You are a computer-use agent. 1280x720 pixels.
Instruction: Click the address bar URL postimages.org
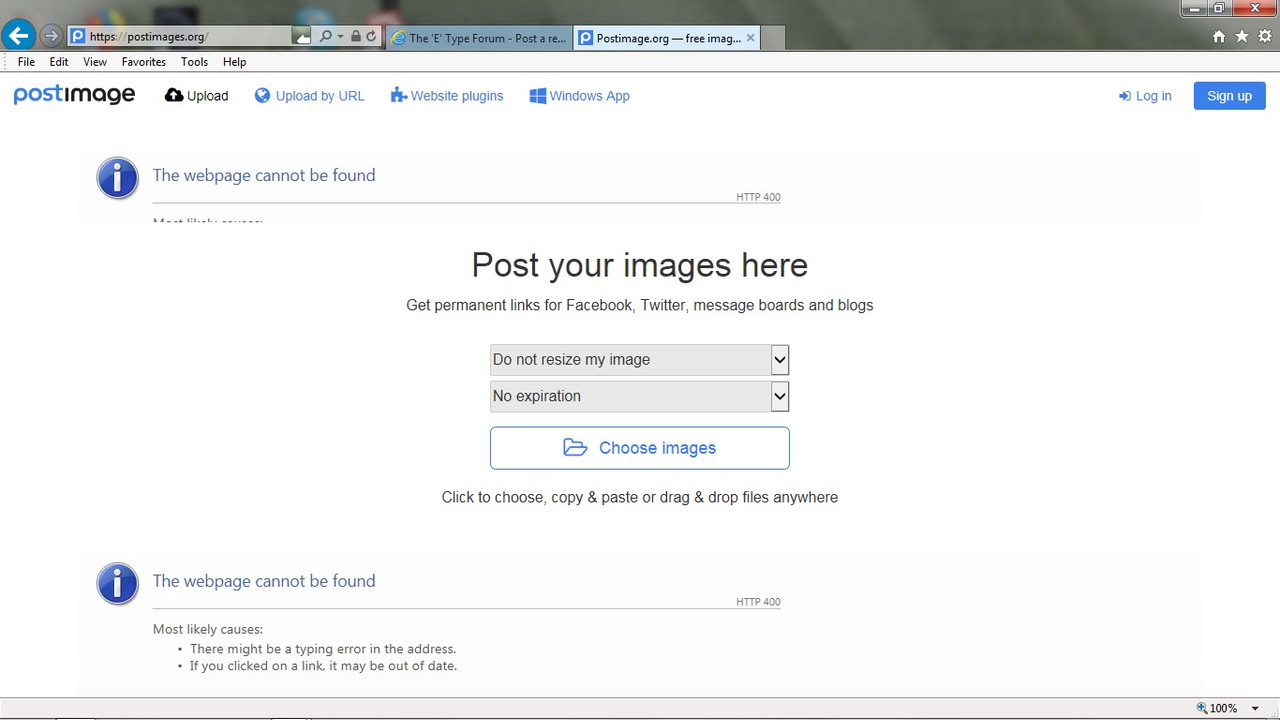[x=148, y=37]
